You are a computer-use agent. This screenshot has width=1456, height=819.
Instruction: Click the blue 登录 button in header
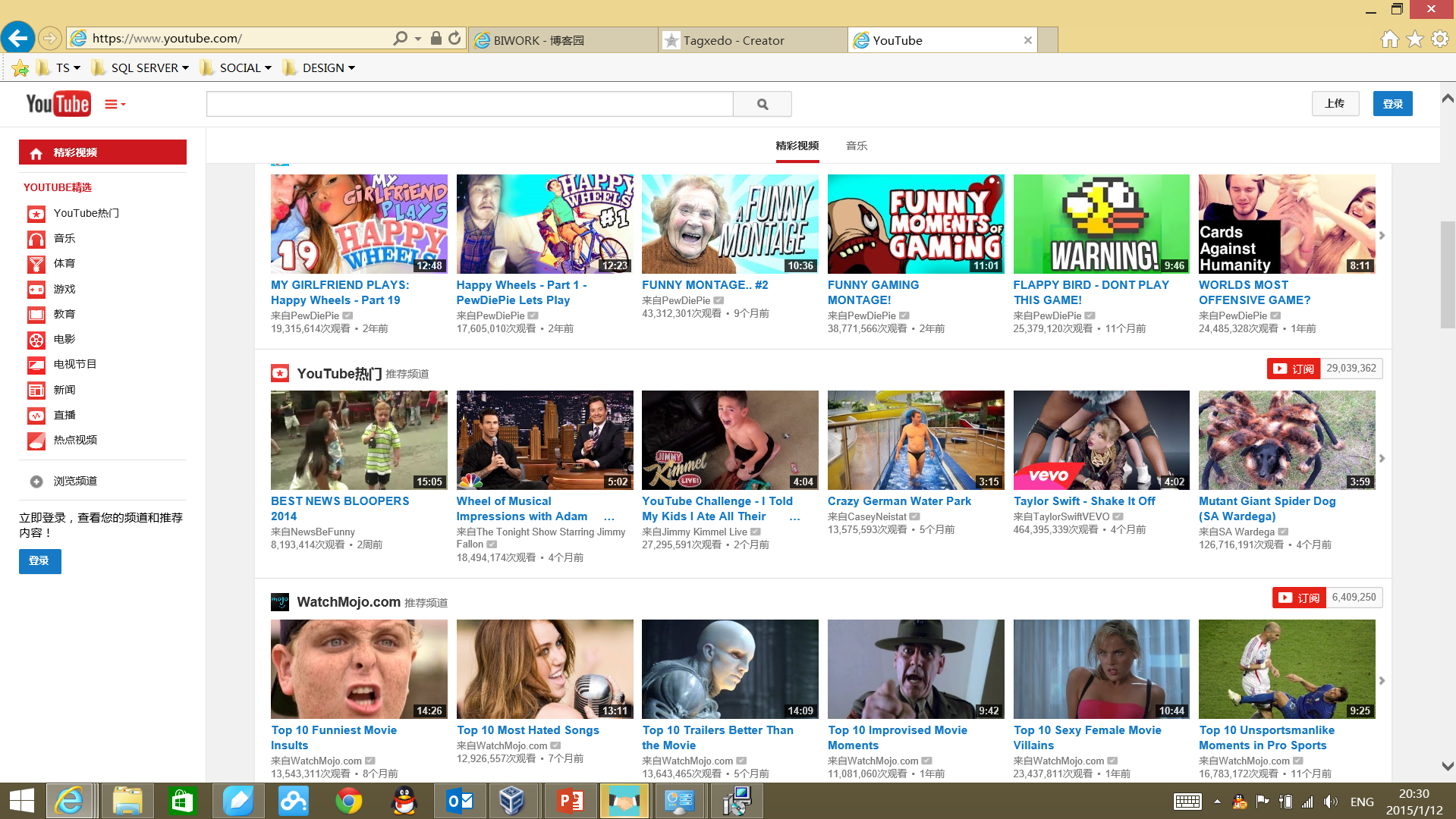point(1392,104)
